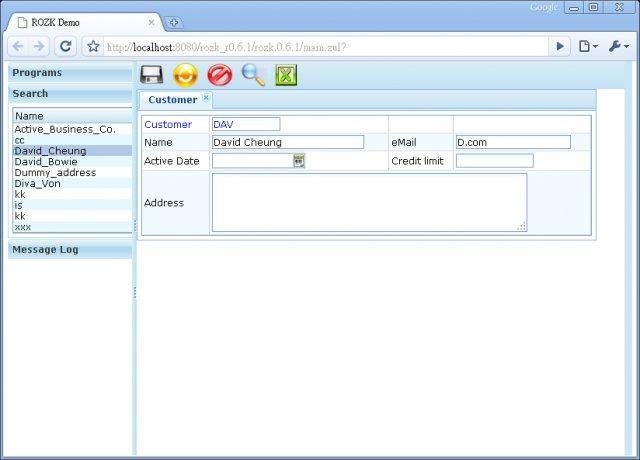The width and height of the screenshot is (640, 460).
Task: Click the Customer field label link
Action: [168, 124]
